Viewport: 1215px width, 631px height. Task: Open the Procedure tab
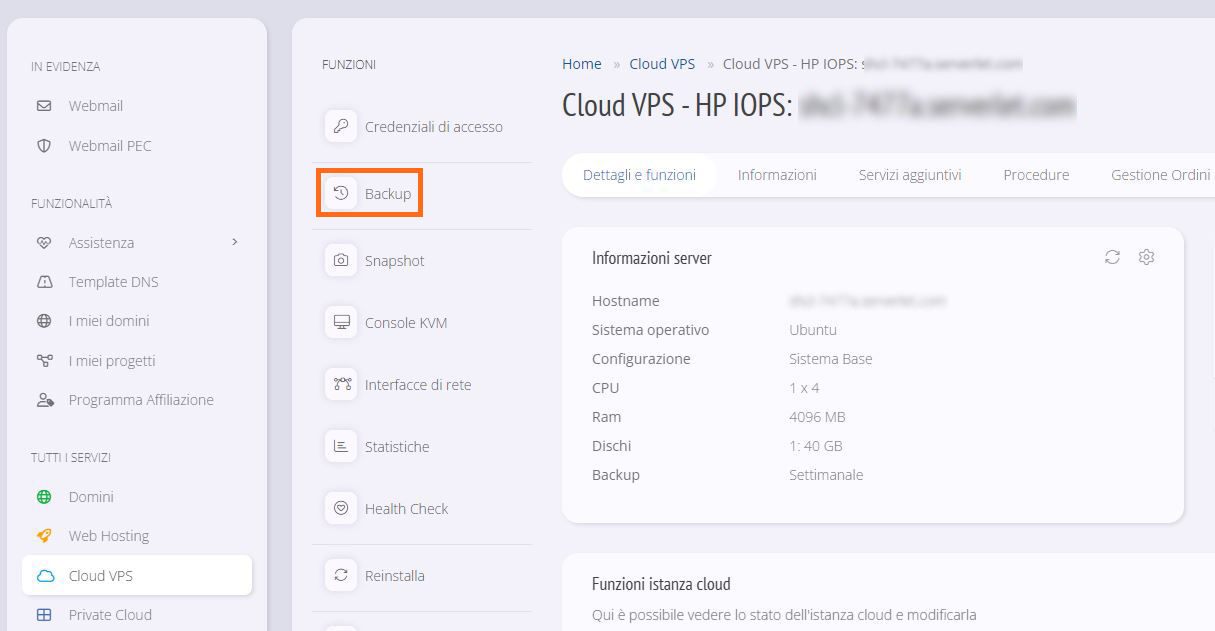click(x=1036, y=175)
